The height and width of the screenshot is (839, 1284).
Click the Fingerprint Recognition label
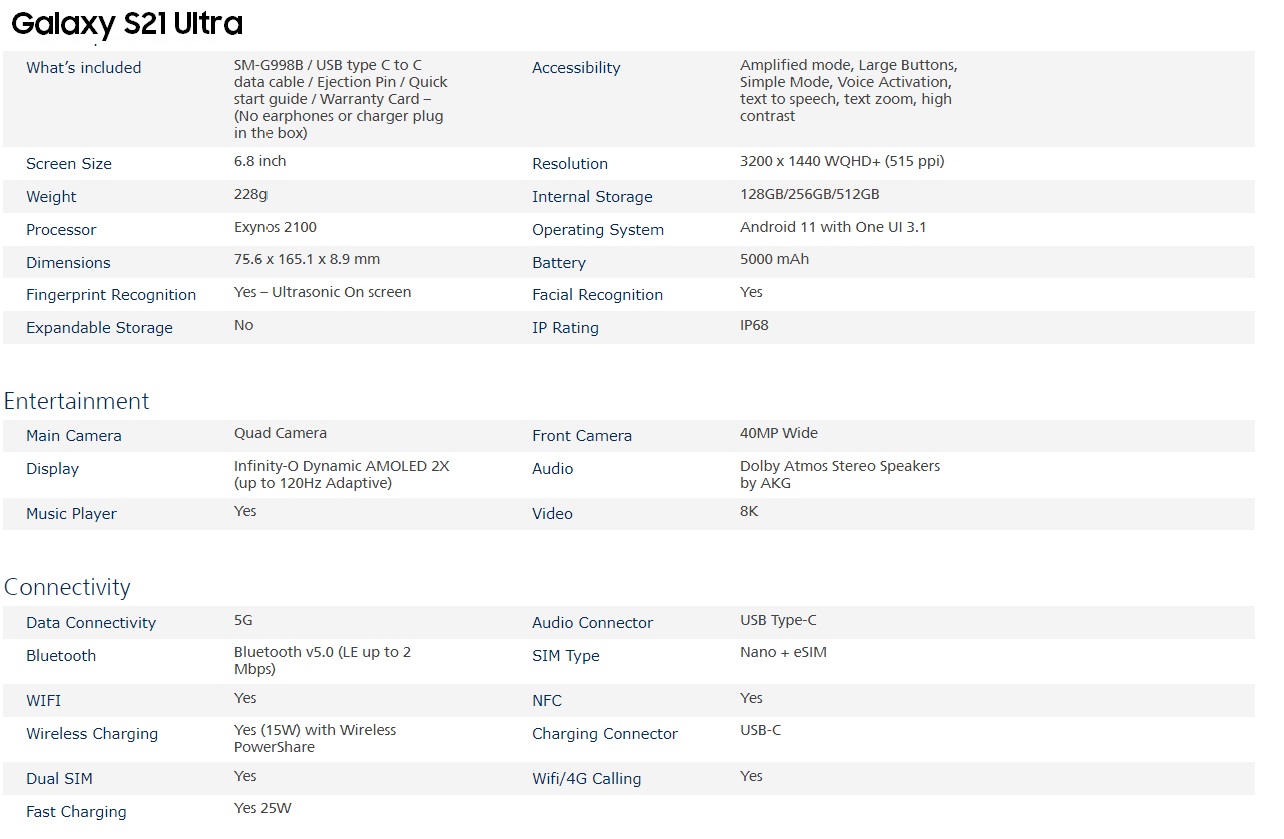pos(111,295)
